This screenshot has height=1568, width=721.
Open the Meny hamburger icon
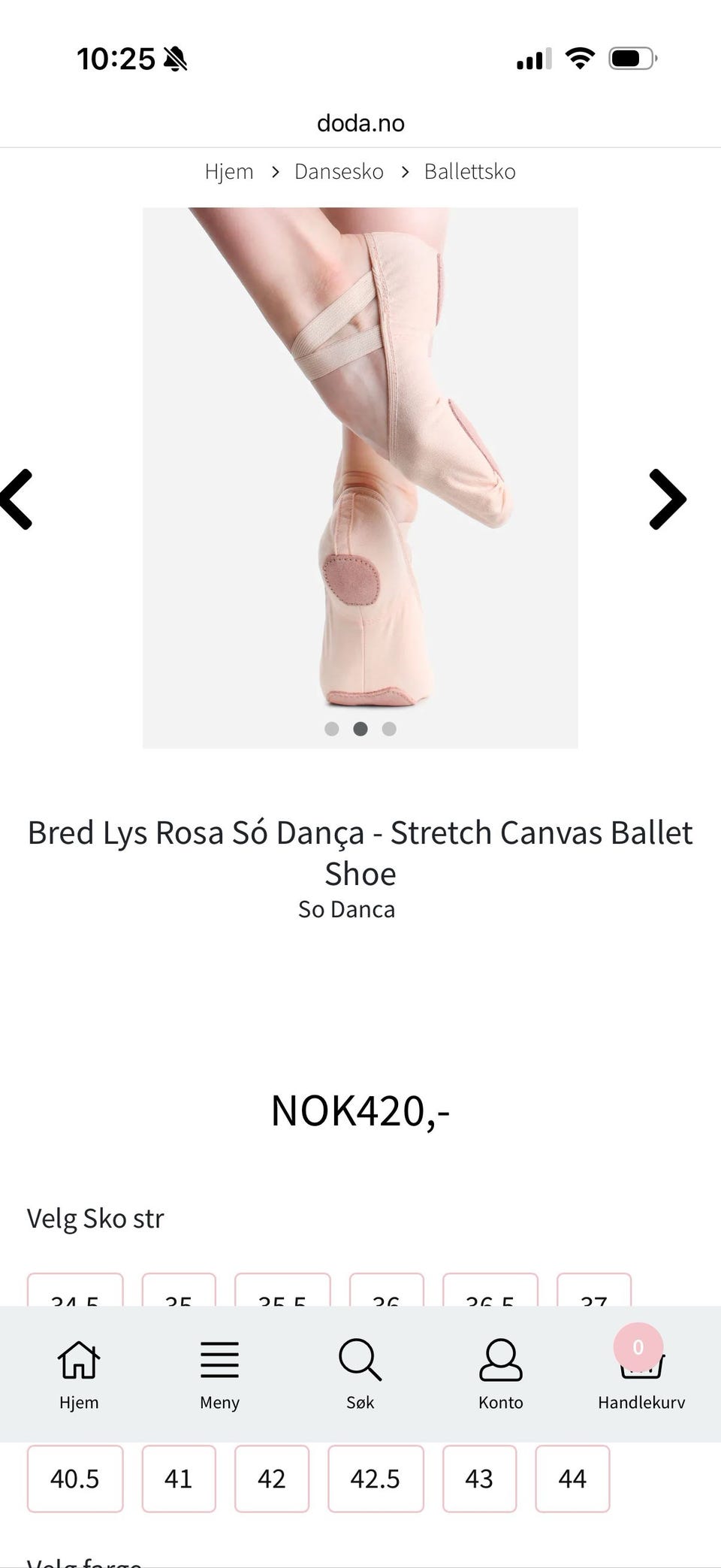coord(219,1361)
